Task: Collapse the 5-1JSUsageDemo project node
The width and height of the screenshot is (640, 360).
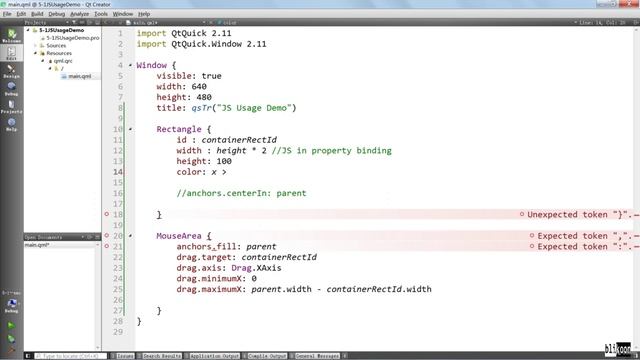Action: click(x=28, y=30)
